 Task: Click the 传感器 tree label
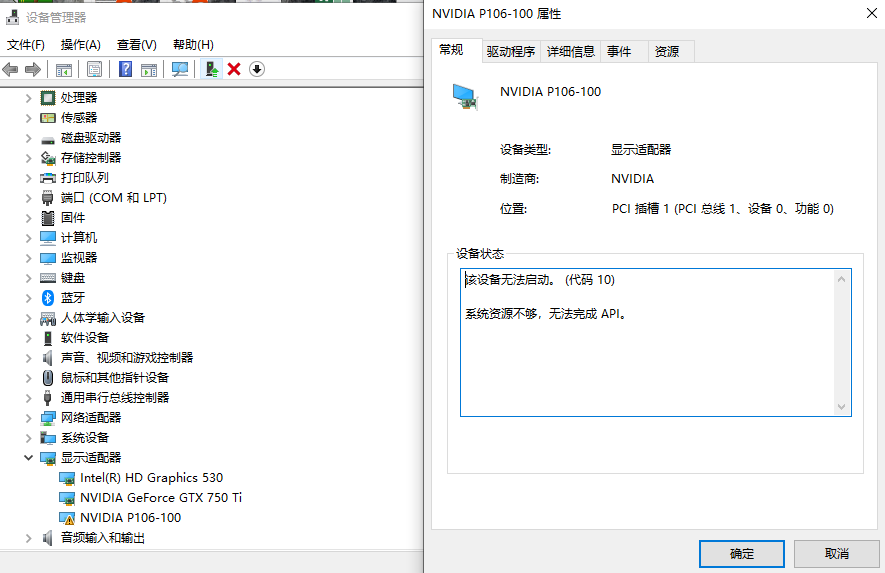(x=79, y=118)
